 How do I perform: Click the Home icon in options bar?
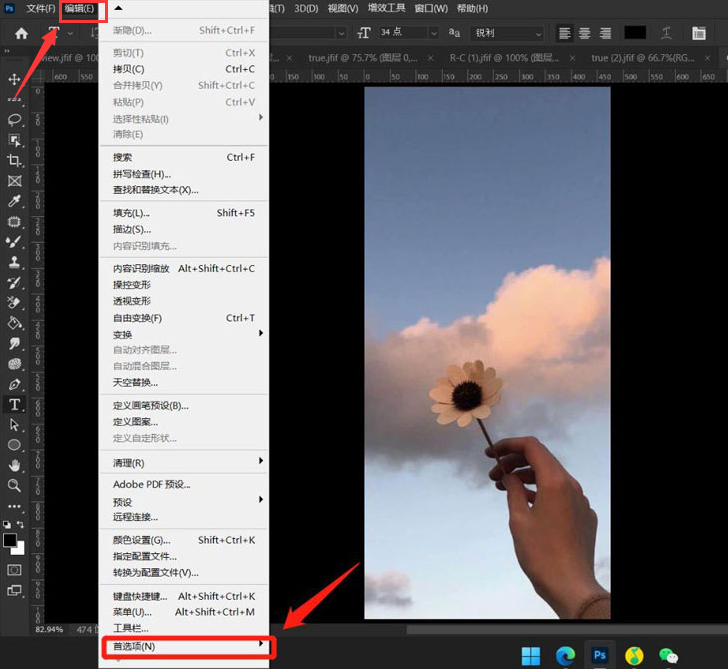coord(21,33)
